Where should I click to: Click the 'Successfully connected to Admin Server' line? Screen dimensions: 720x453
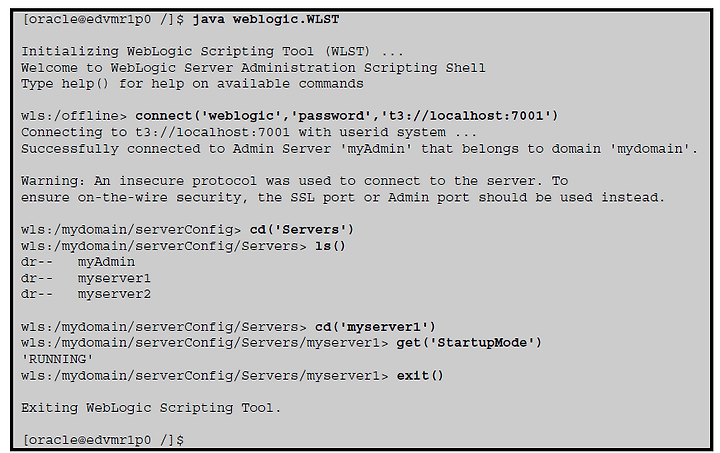click(359, 149)
